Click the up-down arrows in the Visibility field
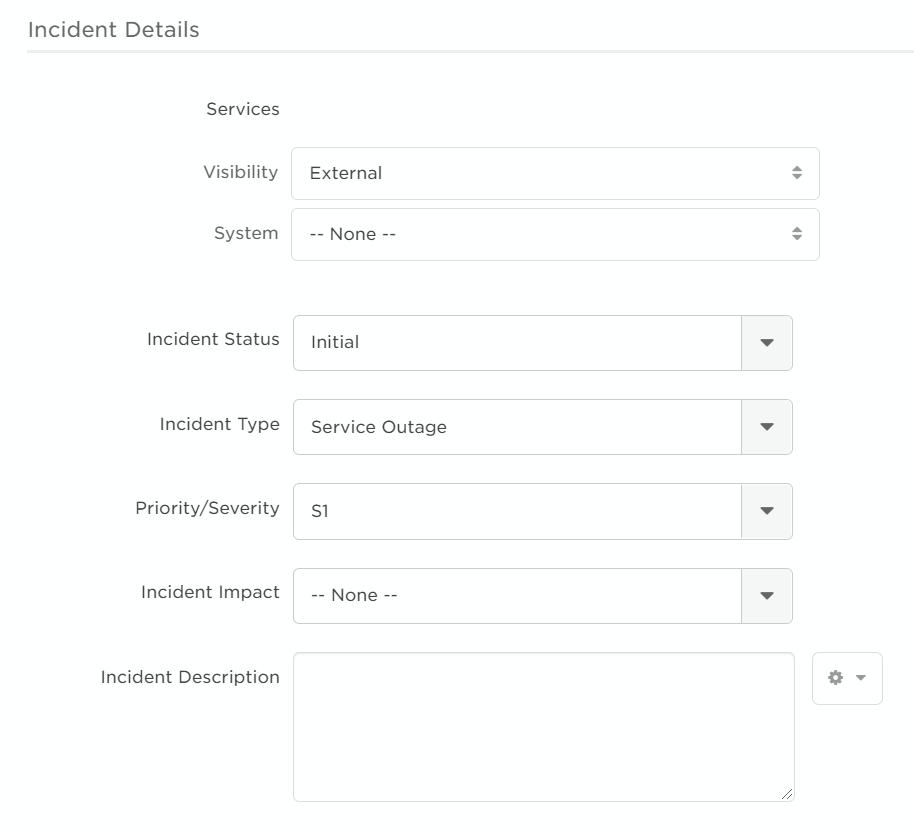Screen dimensions: 914x831 pyautogui.click(x=797, y=173)
